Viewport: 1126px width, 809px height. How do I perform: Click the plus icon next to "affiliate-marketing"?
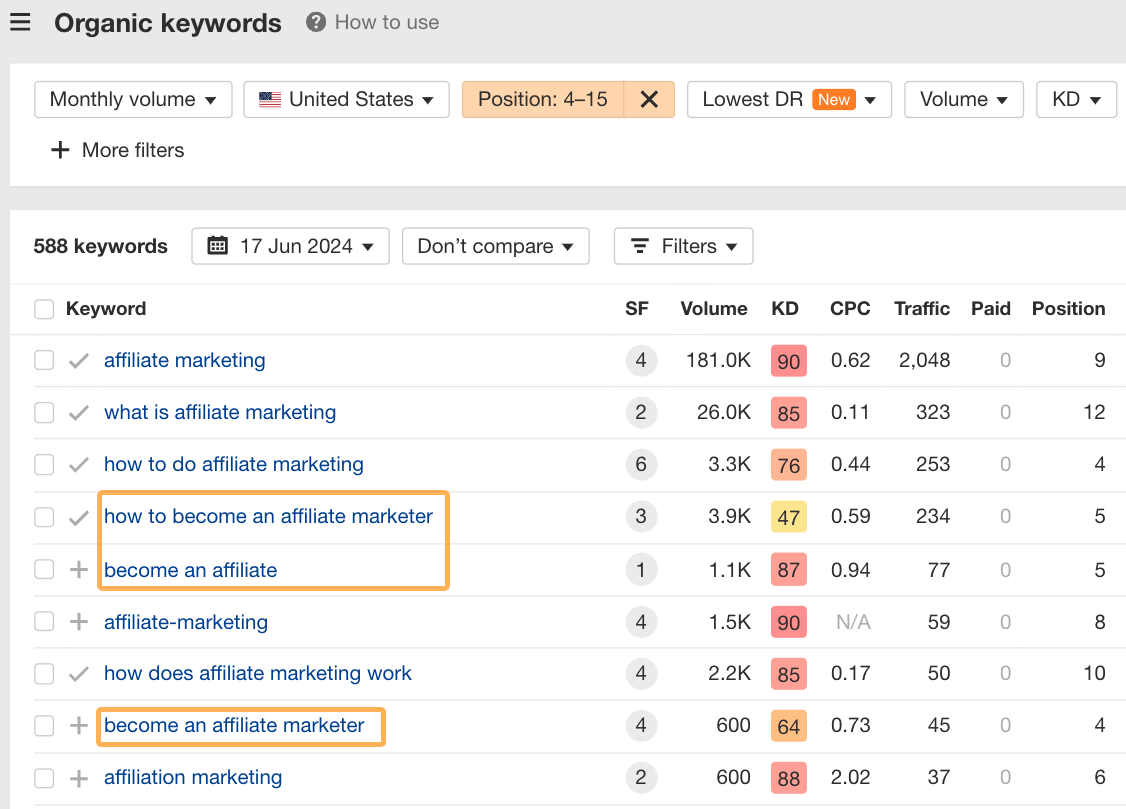tap(78, 621)
